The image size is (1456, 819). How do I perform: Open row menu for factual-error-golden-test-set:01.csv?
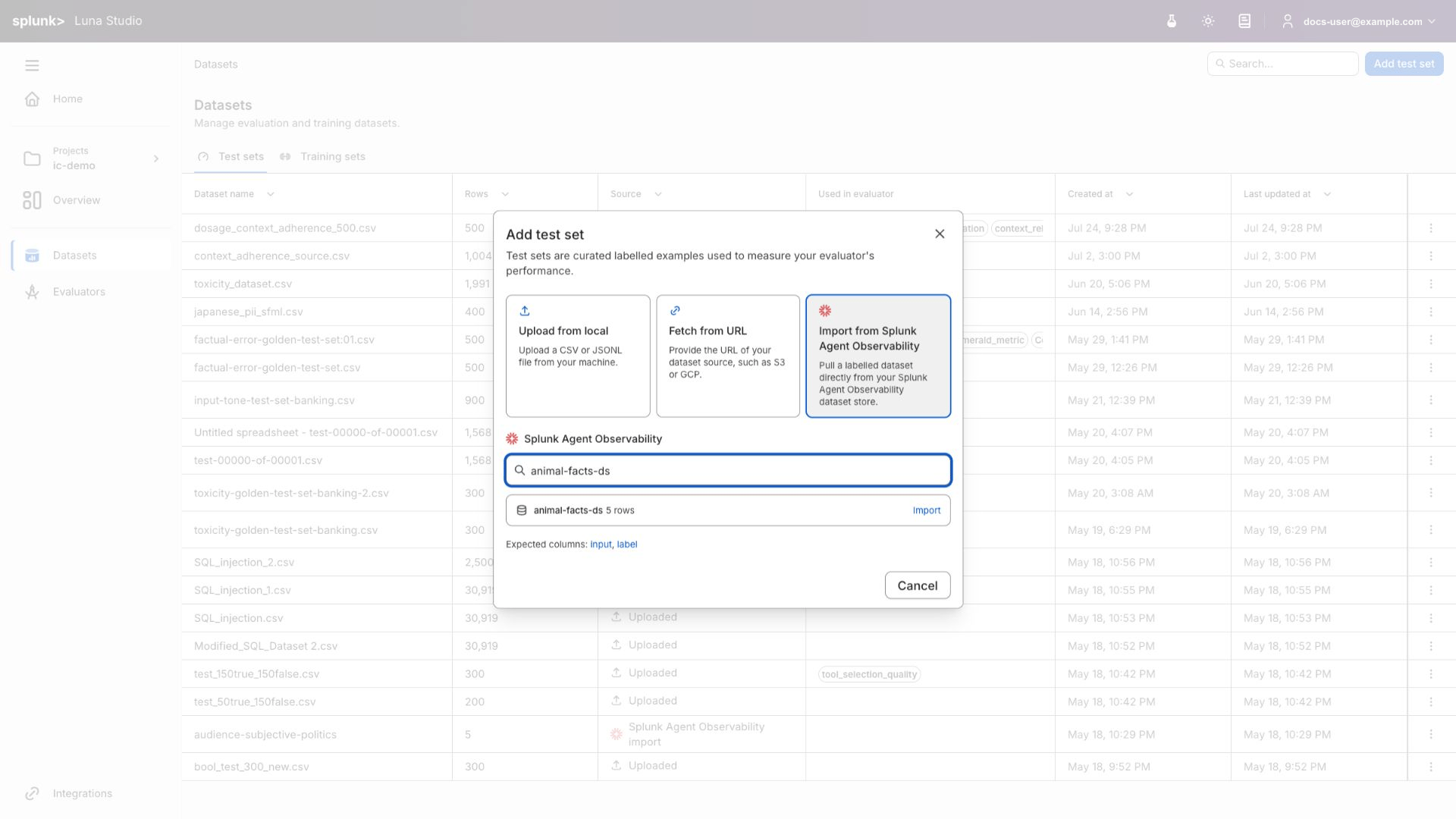pos(1431,340)
